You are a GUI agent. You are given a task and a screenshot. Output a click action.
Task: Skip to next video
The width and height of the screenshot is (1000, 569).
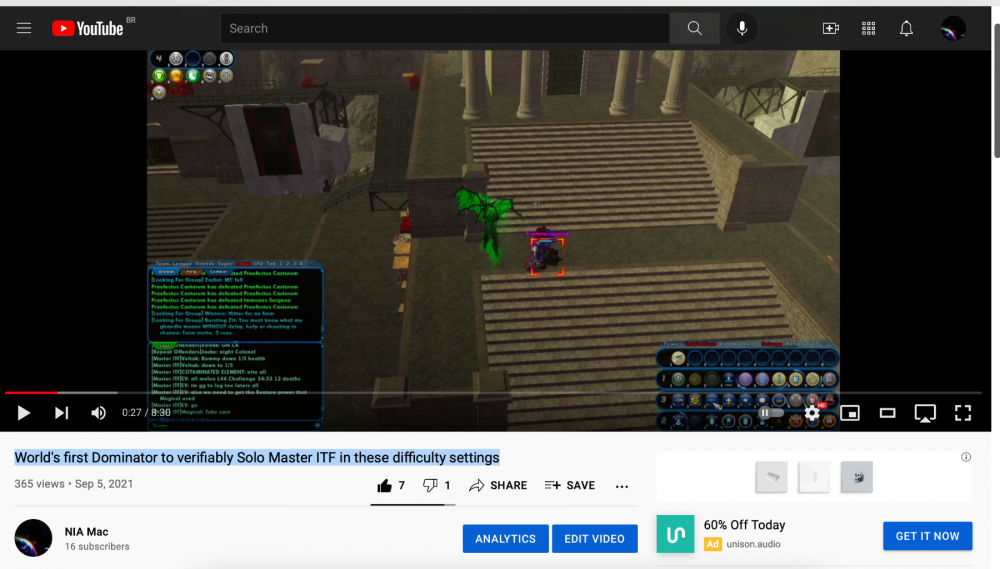tap(61, 413)
